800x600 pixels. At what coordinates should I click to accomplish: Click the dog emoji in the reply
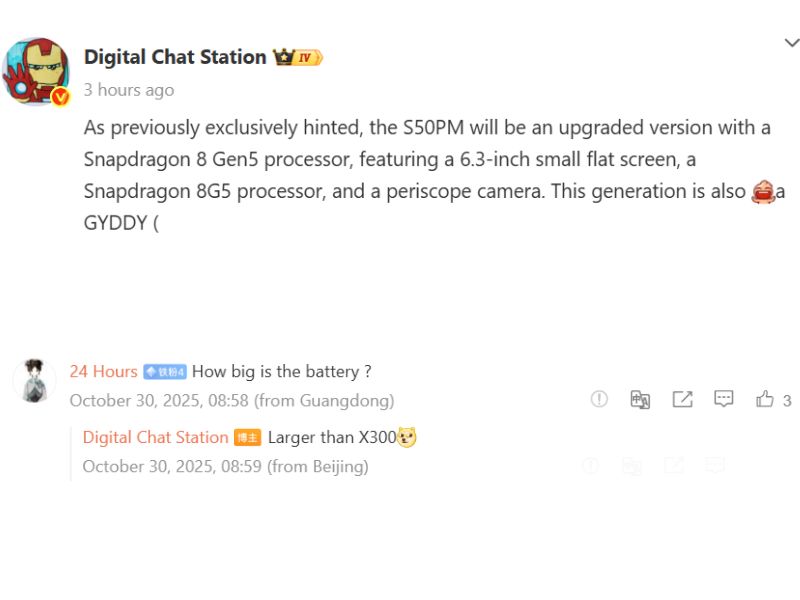tap(407, 437)
